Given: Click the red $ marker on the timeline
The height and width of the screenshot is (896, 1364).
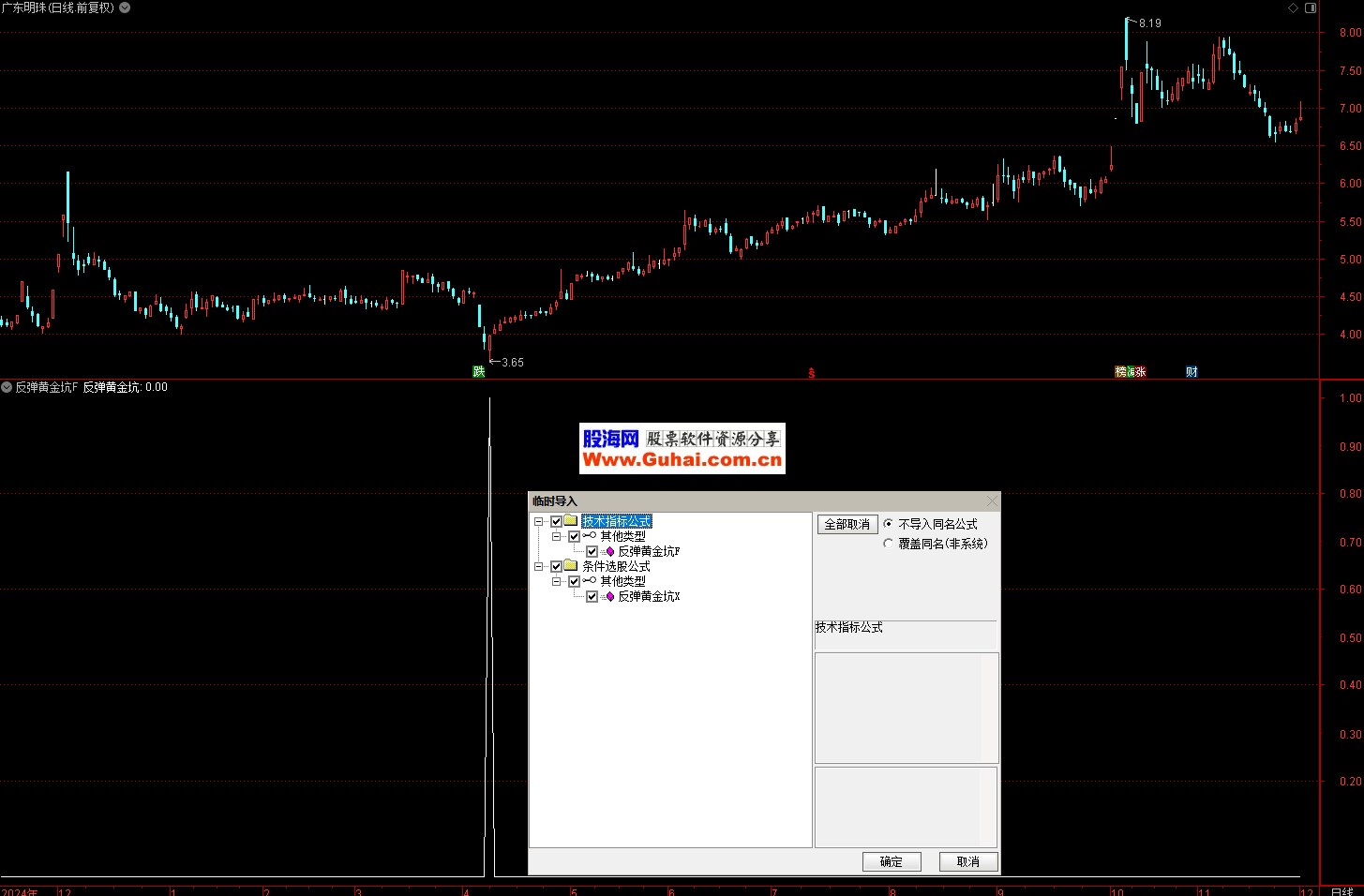Looking at the screenshot, I should [812, 373].
